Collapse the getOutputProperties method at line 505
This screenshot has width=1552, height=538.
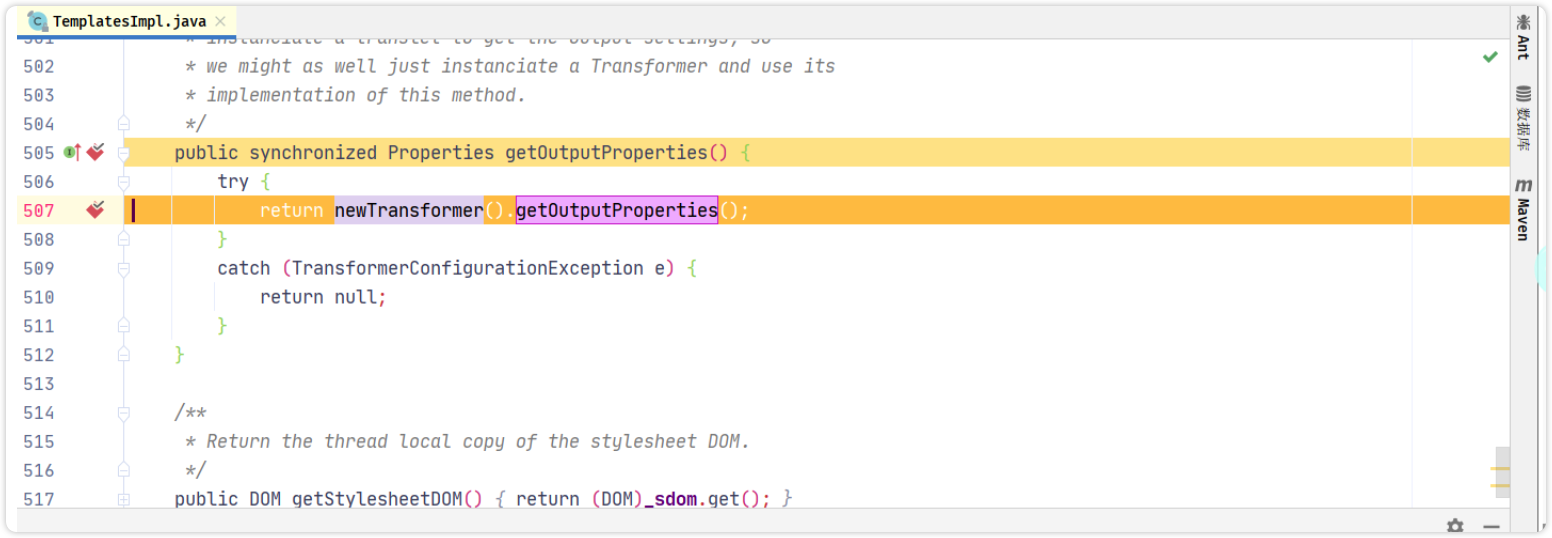[124, 153]
